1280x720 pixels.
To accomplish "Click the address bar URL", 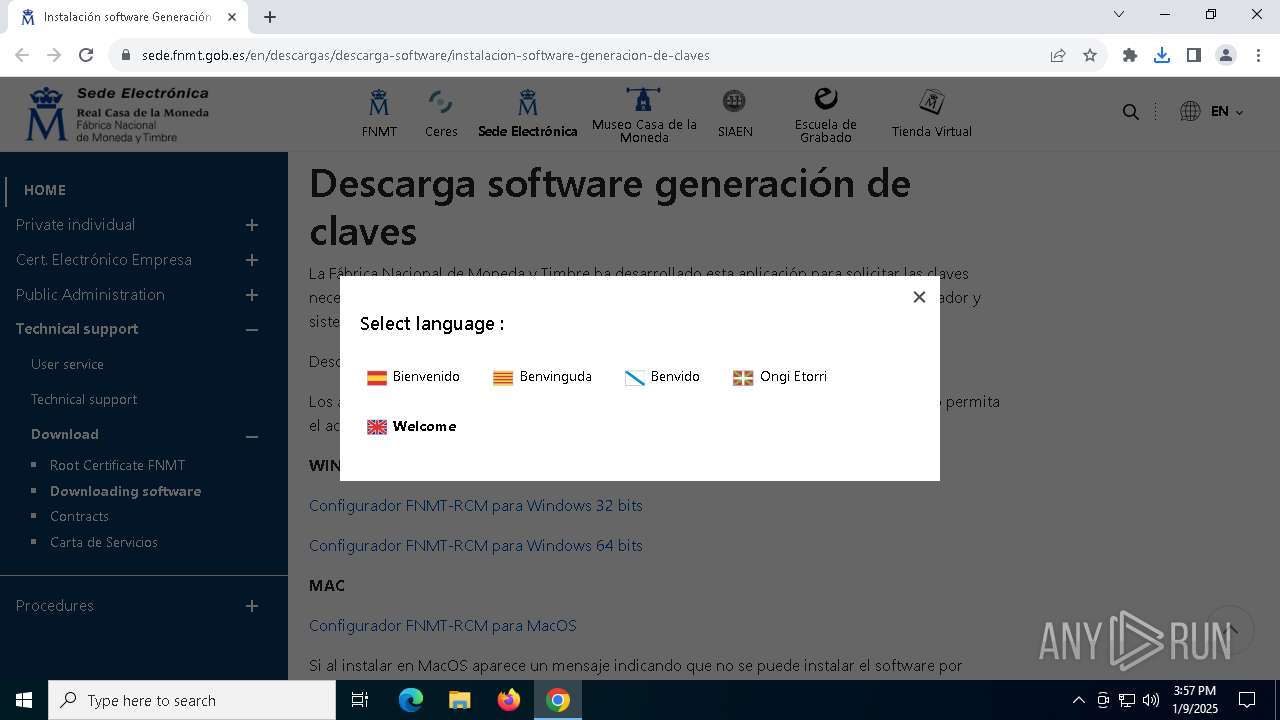I will [425, 55].
